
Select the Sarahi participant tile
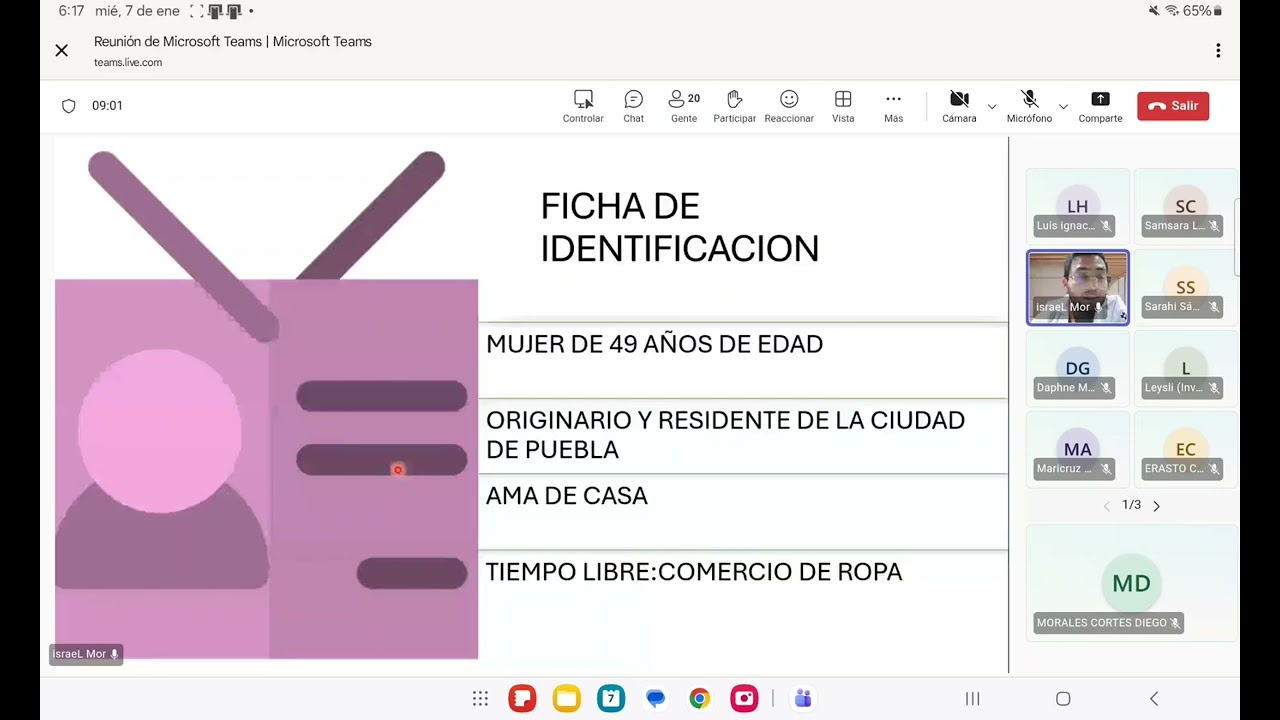coord(1185,287)
